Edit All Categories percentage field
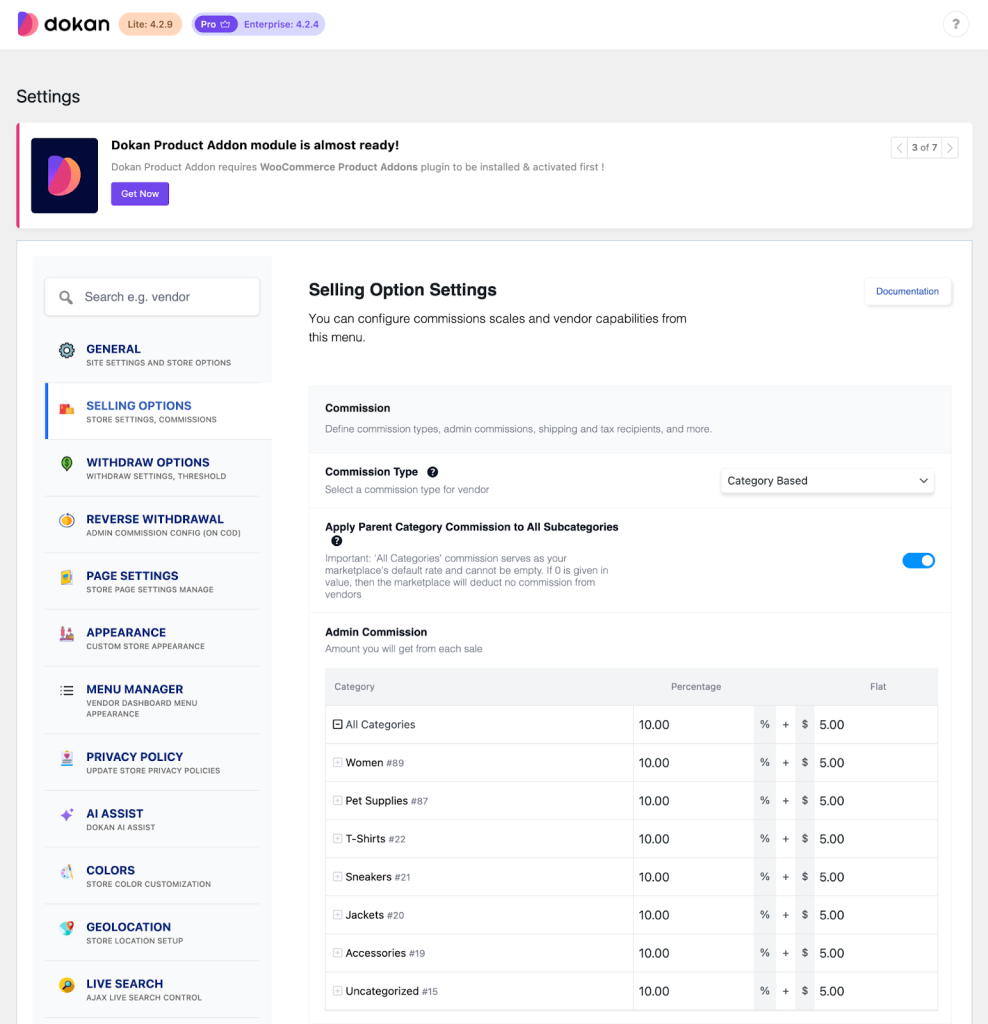This screenshot has height=1024, width=988. coord(693,725)
